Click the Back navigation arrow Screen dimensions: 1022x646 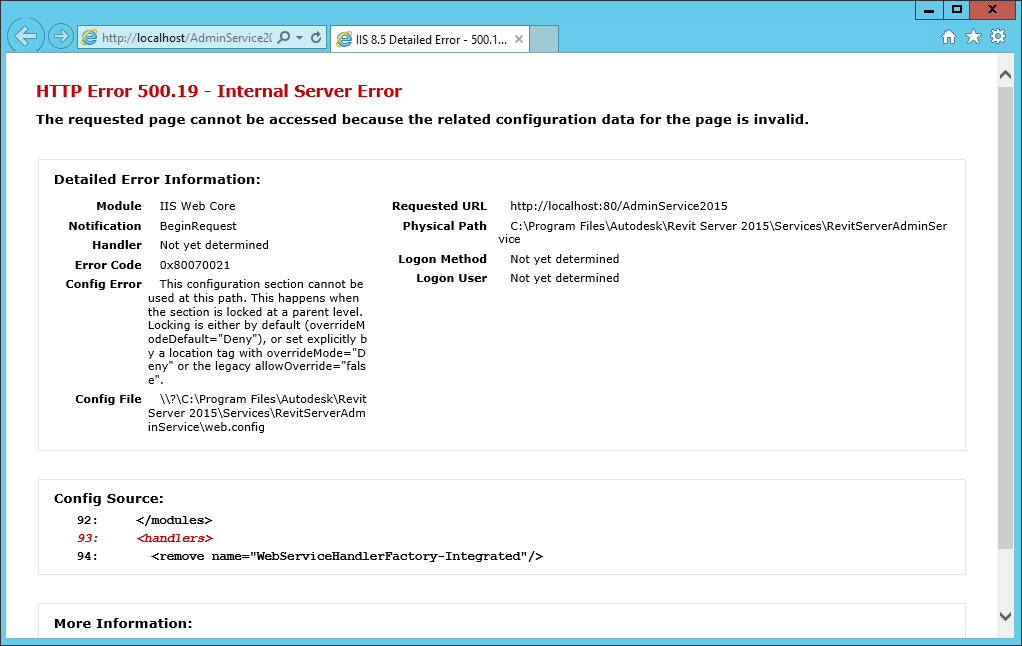click(x=27, y=36)
